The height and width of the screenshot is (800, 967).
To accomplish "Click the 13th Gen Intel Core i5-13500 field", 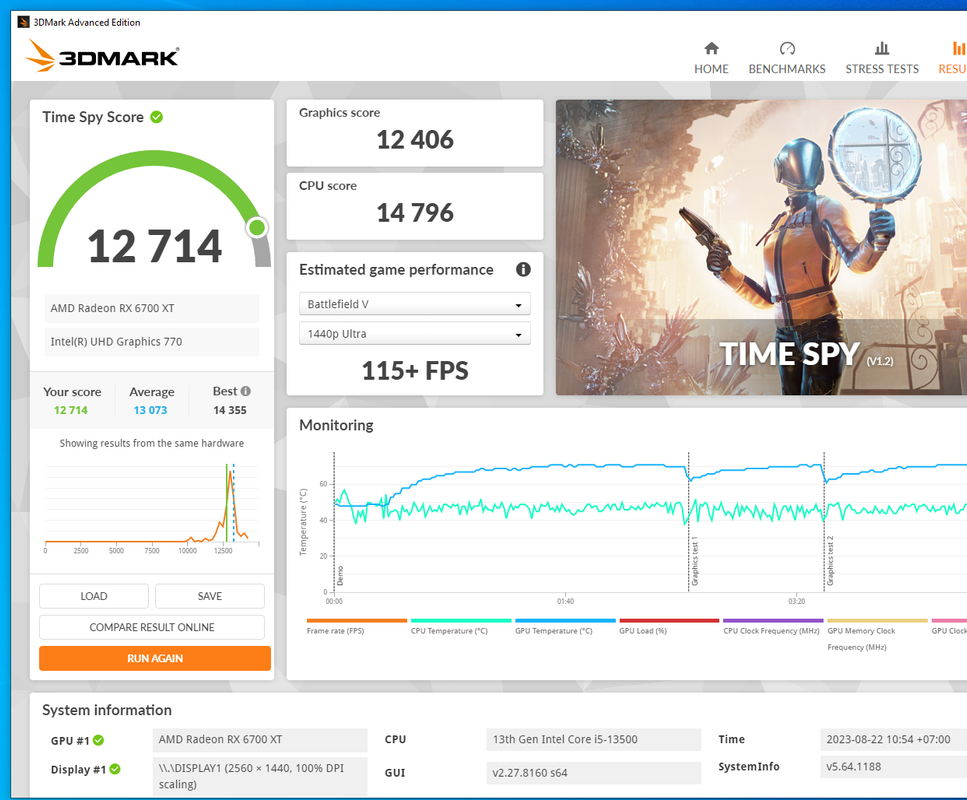I will pyautogui.click(x=593, y=740).
